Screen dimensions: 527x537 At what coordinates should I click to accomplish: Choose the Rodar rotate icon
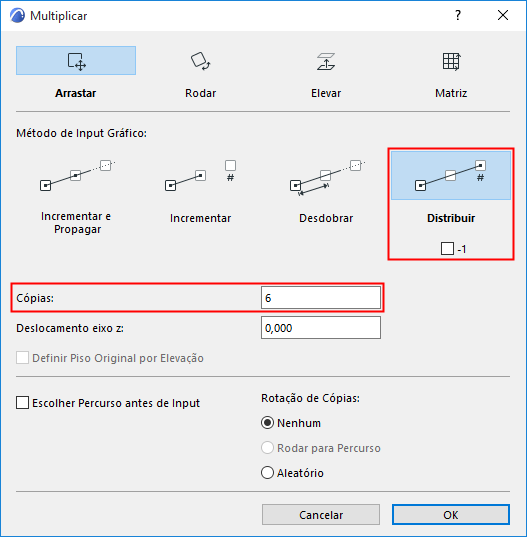pyautogui.click(x=201, y=61)
